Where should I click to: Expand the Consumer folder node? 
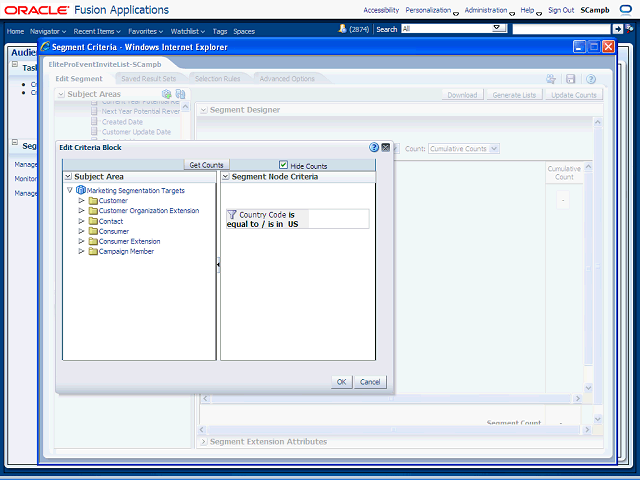(81, 231)
